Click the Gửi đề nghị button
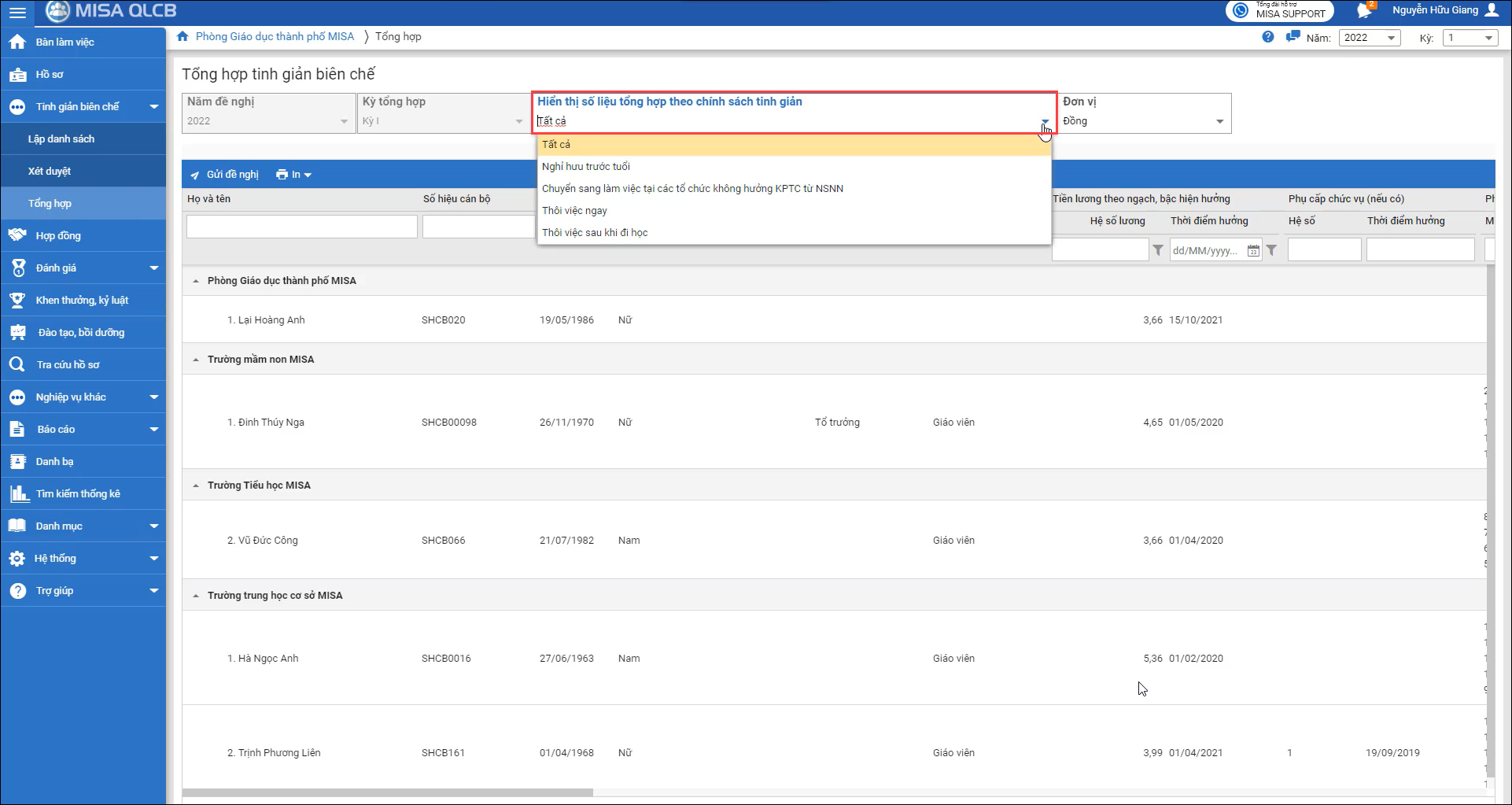1512x805 pixels. pos(225,175)
